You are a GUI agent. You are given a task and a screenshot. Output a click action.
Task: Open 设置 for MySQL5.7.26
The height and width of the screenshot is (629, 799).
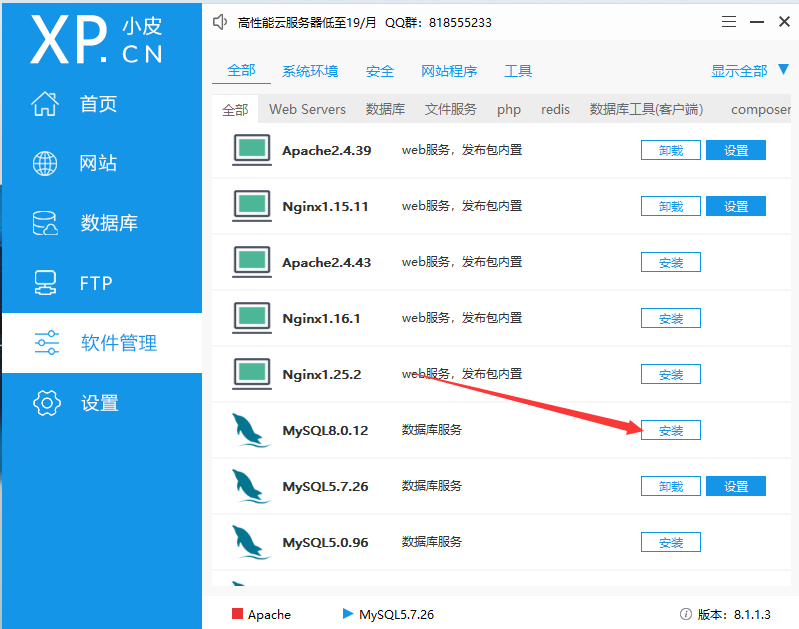[736, 486]
